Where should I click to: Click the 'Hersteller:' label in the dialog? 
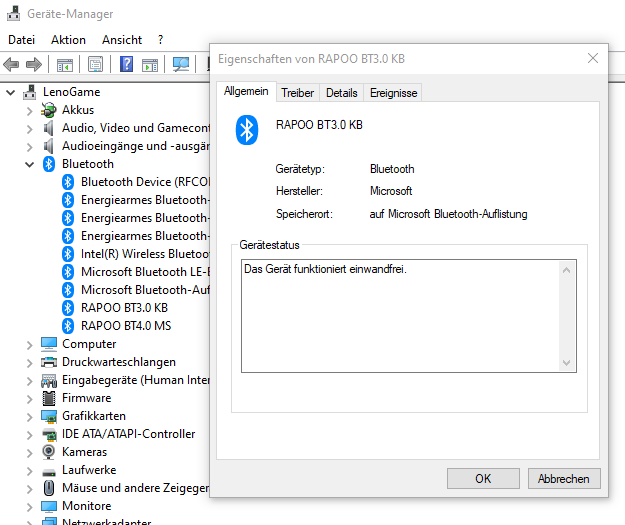(x=299, y=191)
